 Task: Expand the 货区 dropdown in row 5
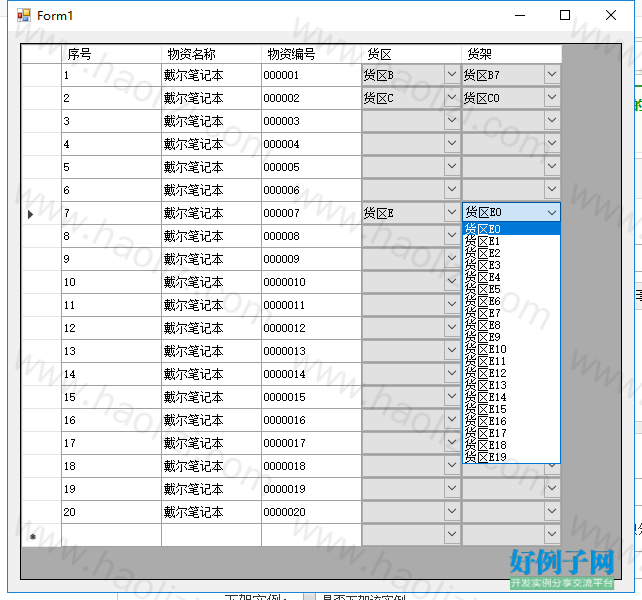[x=452, y=166]
